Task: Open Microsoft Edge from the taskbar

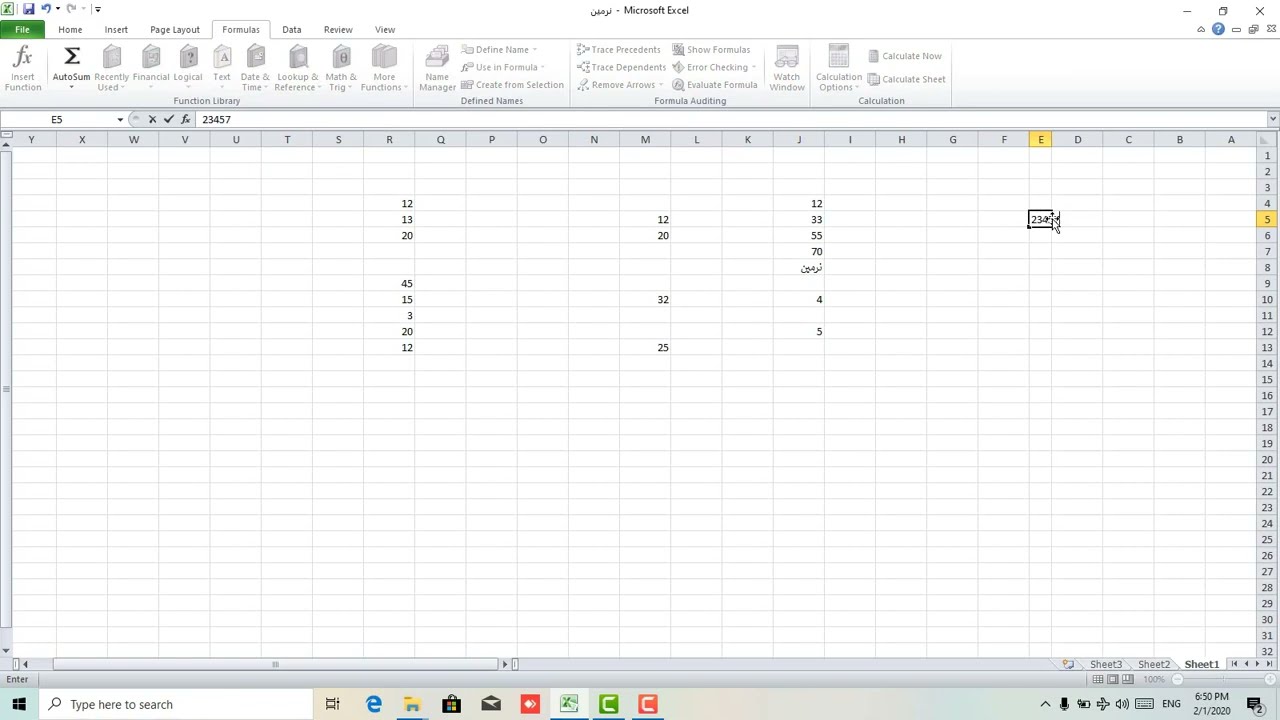Action: click(373, 704)
